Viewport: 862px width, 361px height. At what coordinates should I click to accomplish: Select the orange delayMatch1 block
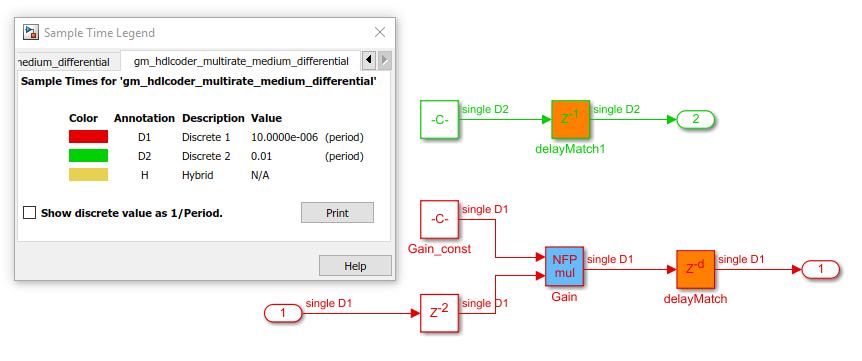[571, 120]
